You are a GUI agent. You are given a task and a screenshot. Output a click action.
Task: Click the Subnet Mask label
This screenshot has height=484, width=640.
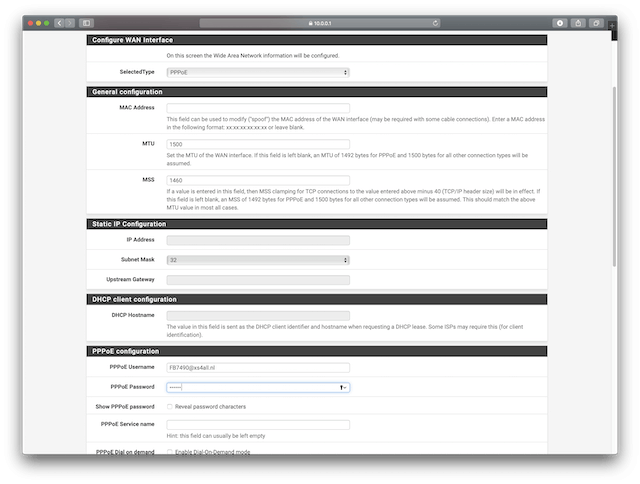pos(138,259)
